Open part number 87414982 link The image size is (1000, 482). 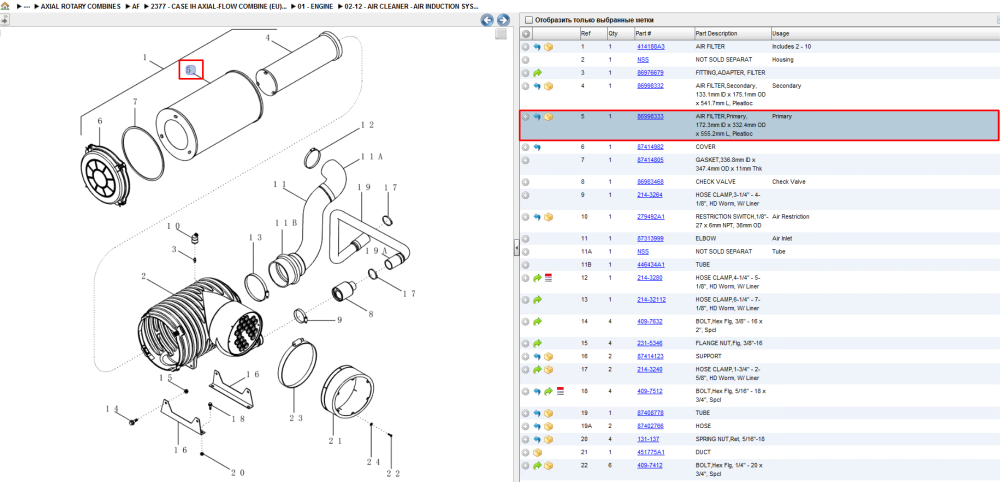(651, 147)
